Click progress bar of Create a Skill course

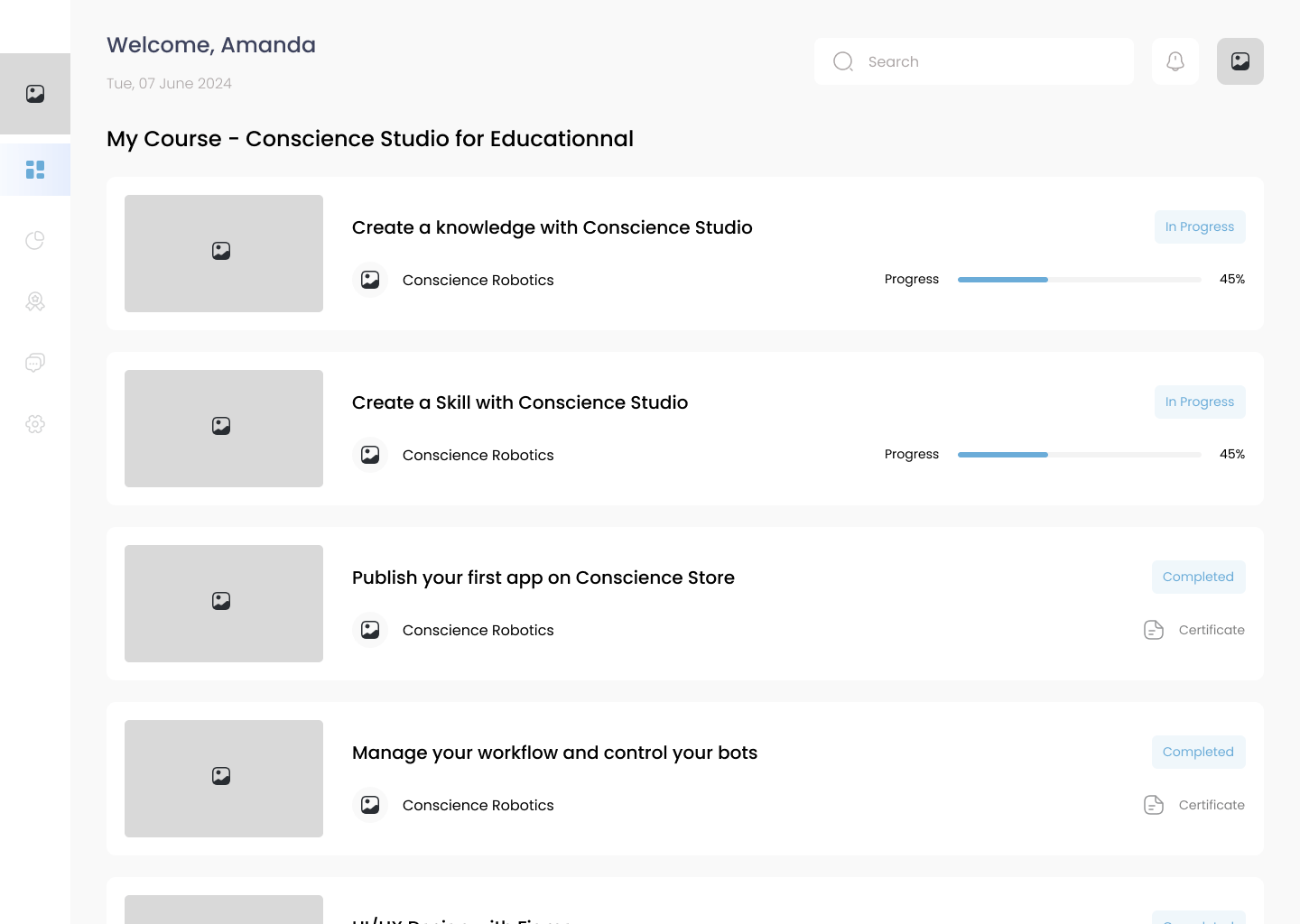pyautogui.click(x=1079, y=455)
